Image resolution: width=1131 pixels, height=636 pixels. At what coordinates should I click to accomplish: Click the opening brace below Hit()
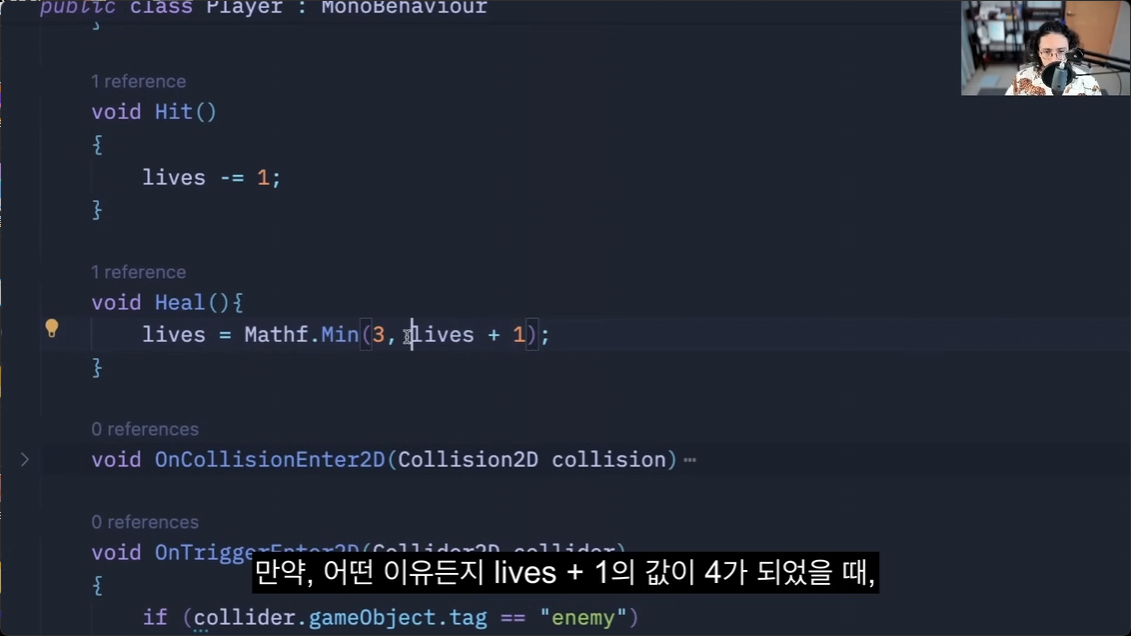pyautogui.click(x=97, y=145)
